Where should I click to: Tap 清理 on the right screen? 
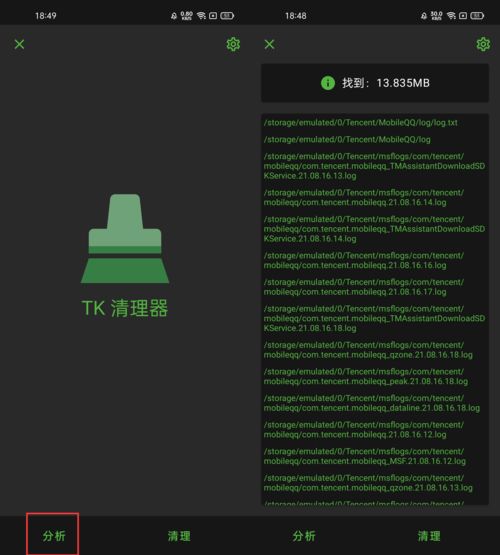pyautogui.click(x=429, y=536)
